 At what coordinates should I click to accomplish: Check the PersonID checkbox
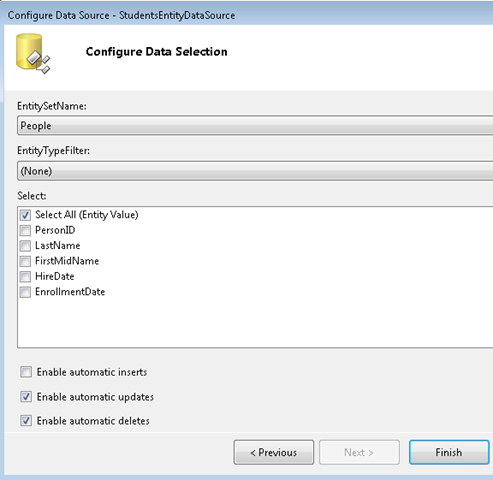coord(25,230)
